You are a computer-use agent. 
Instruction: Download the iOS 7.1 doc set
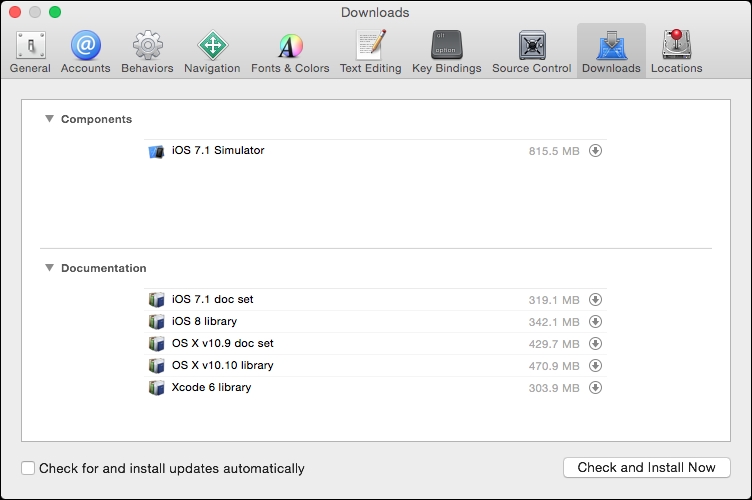[x=595, y=300]
